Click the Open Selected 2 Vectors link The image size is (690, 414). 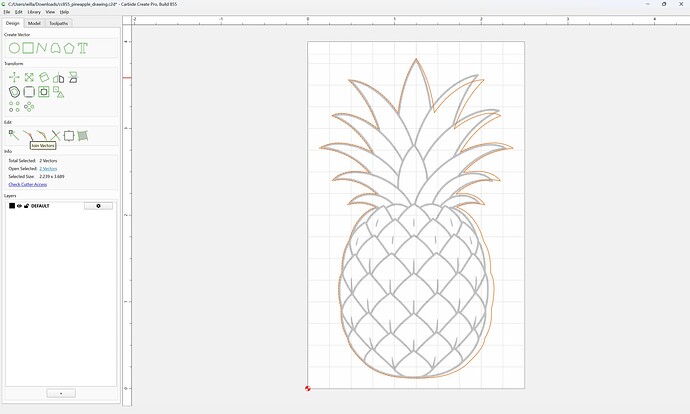(48, 169)
